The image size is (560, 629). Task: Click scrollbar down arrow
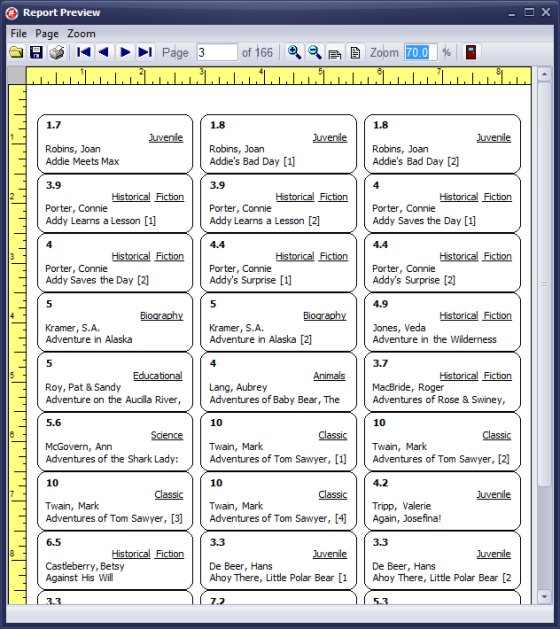coord(544,597)
